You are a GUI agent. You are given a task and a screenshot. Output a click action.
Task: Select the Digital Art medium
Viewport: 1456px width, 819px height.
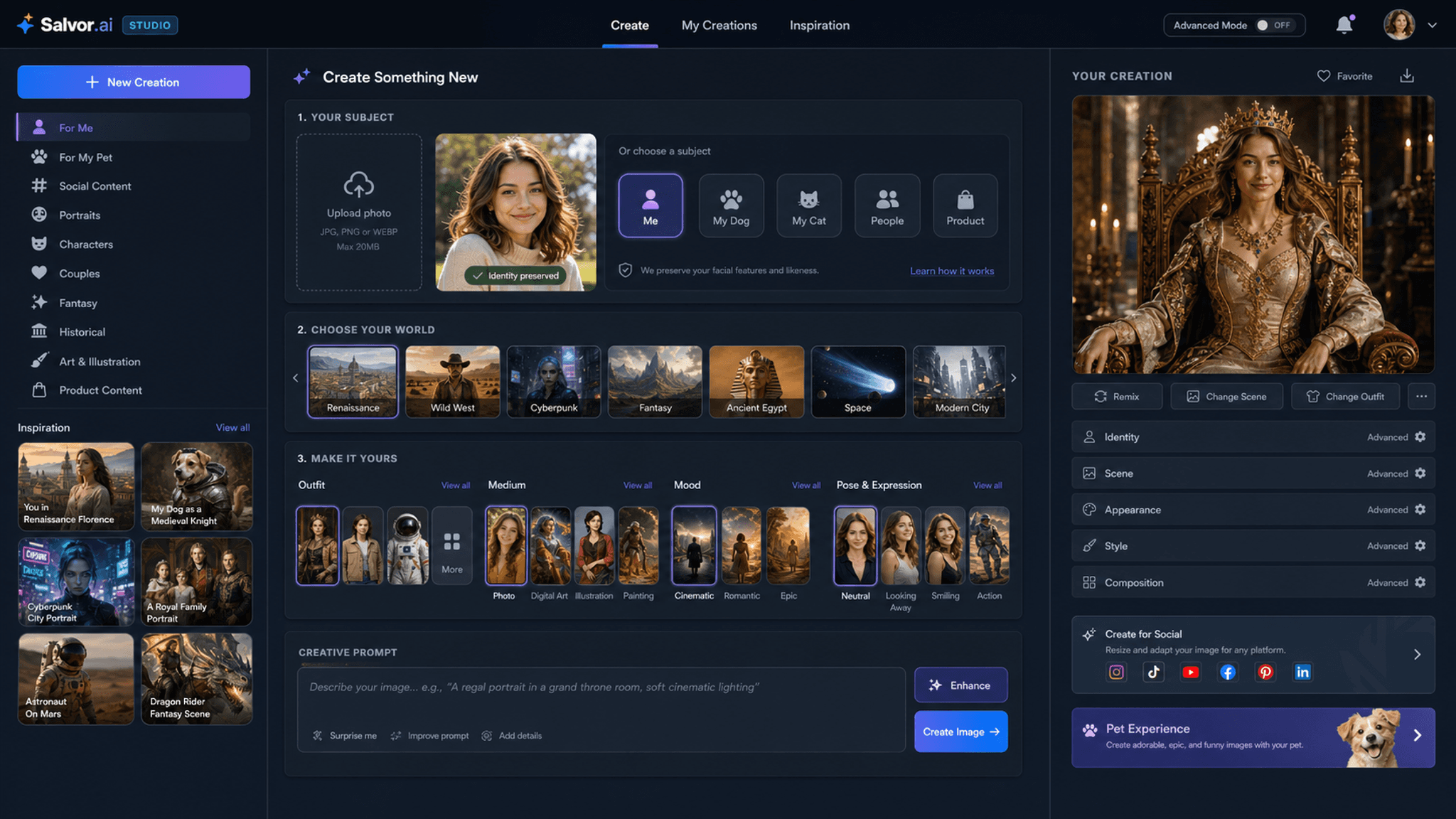point(550,545)
